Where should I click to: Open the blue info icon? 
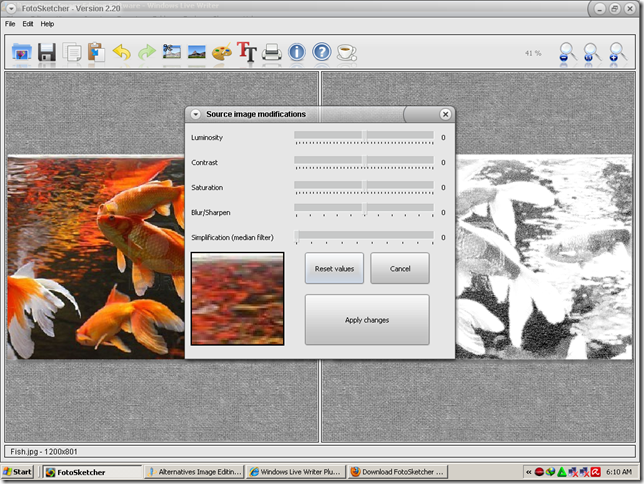tap(297, 52)
